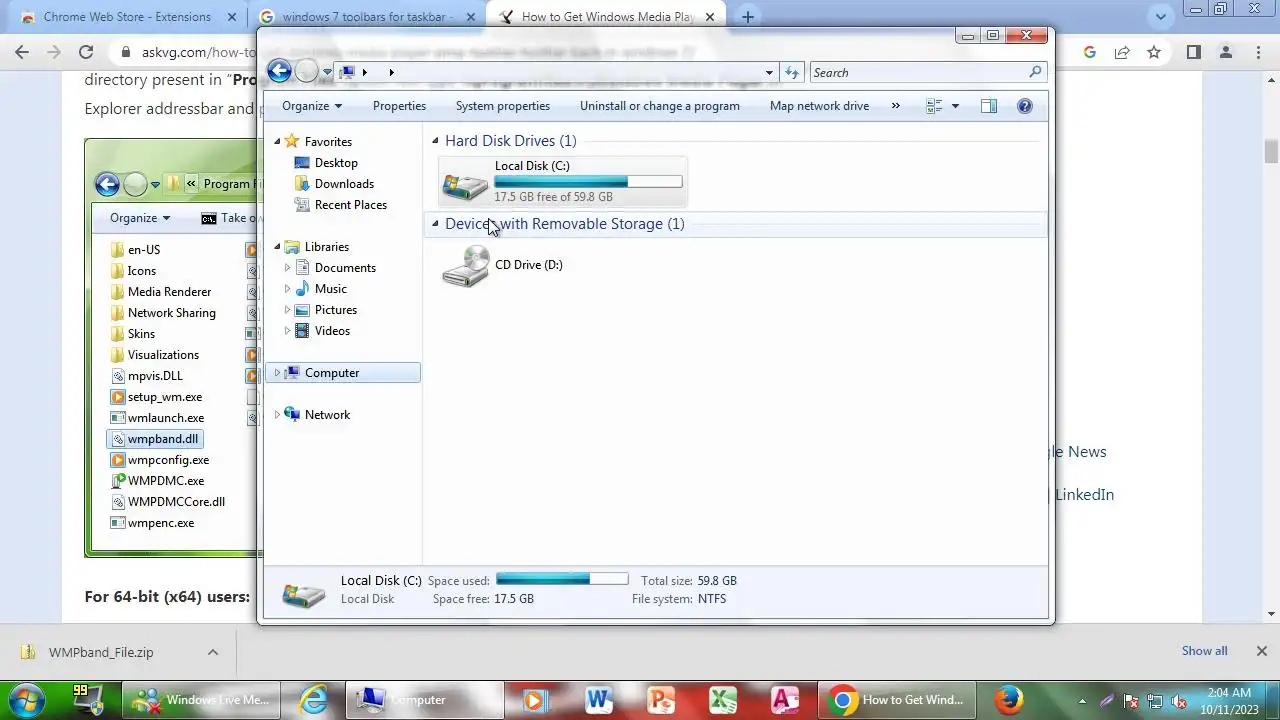The width and height of the screenshot is (1280, 720).
Task: Launch Firefox from the taskbar
Action: click(x=1008, y=700)
